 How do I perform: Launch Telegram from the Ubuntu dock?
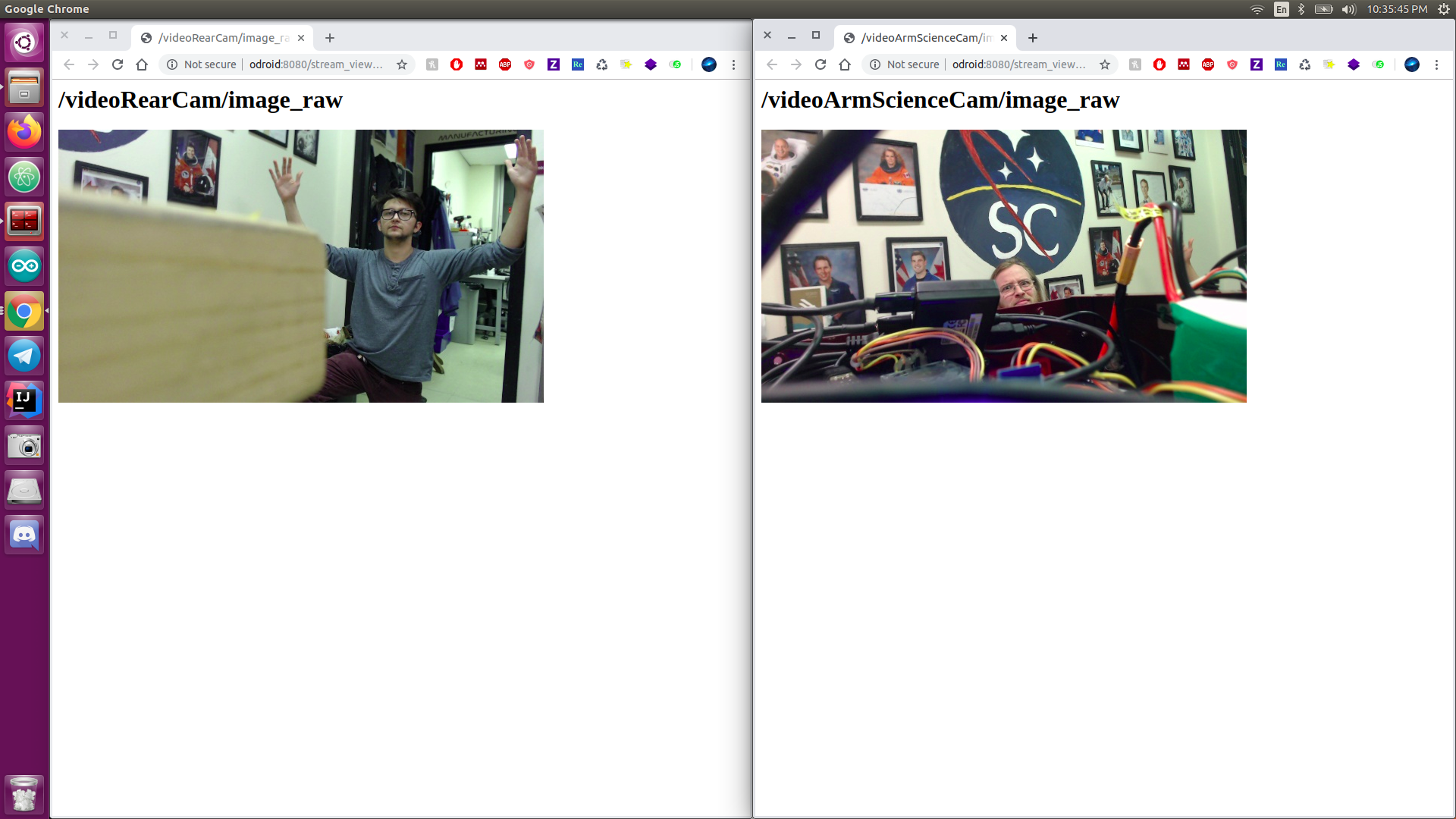point(24,355)
